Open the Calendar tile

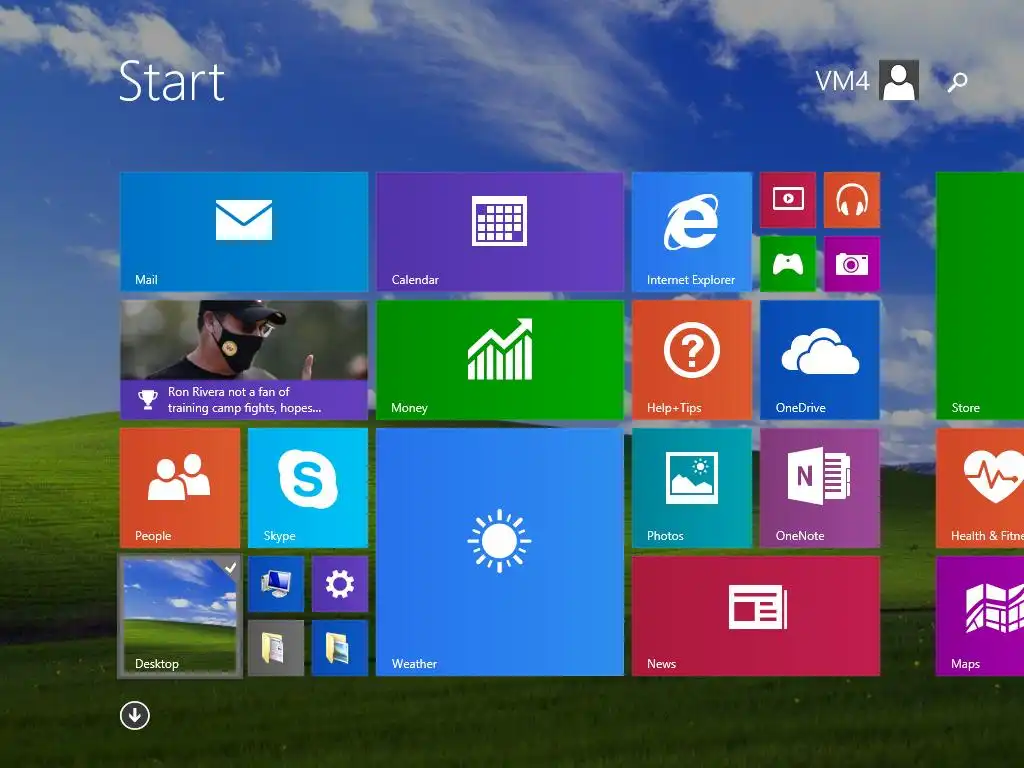(x=500, y=231)
